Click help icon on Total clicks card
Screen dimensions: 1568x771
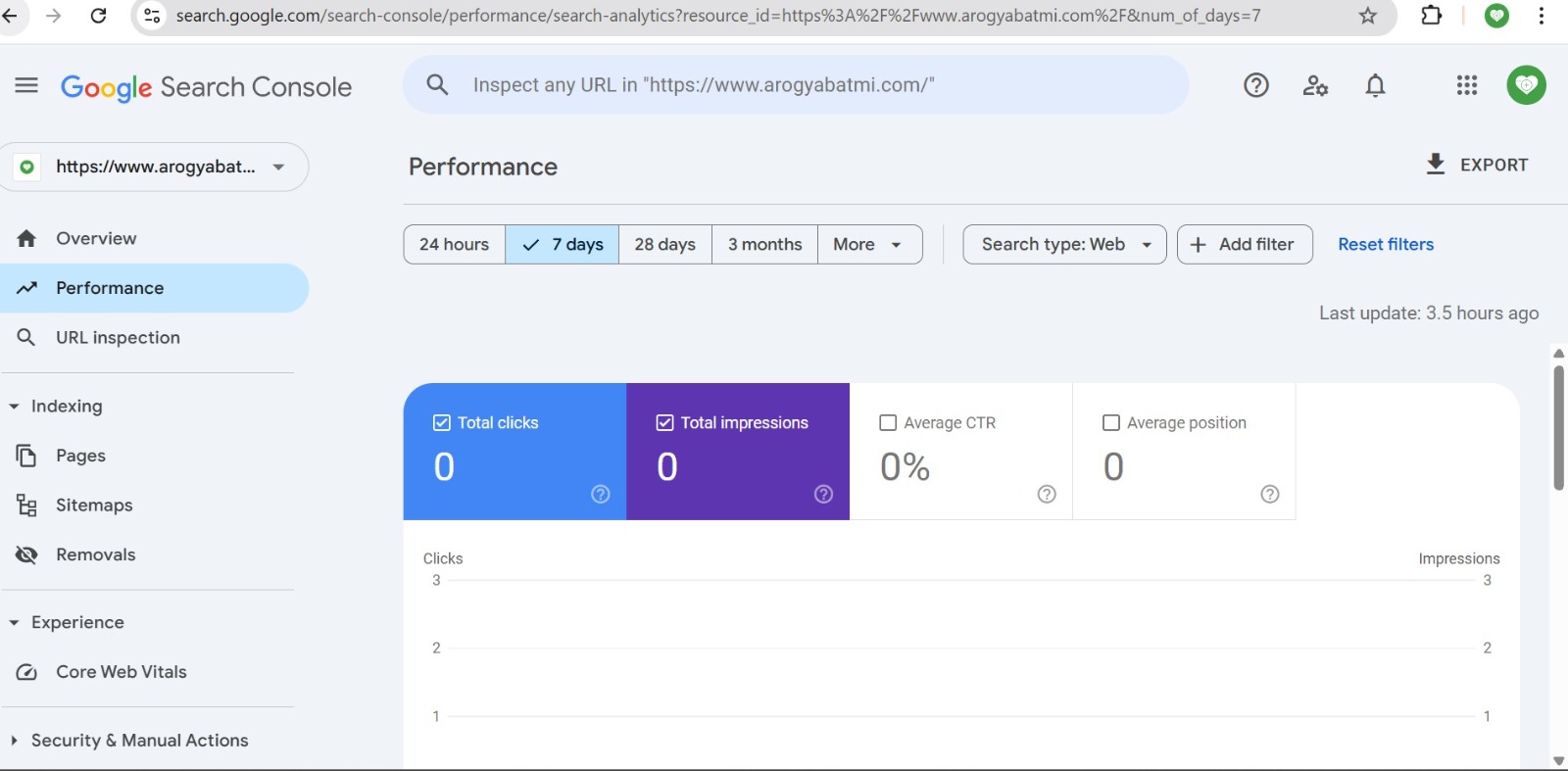click(x=601, y=494)
